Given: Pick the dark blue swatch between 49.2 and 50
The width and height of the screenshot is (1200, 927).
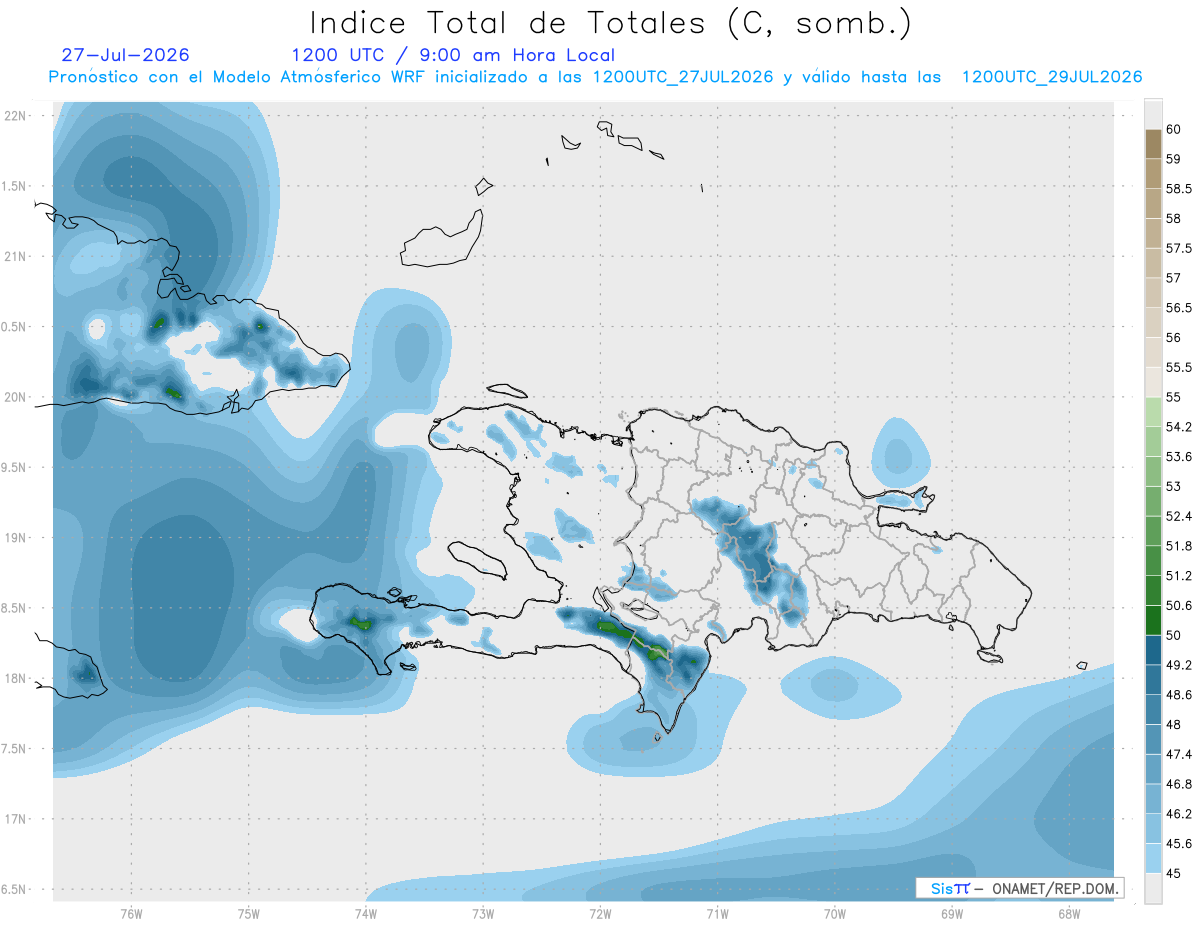Looking at the screenshot, I should [1153, 650].
